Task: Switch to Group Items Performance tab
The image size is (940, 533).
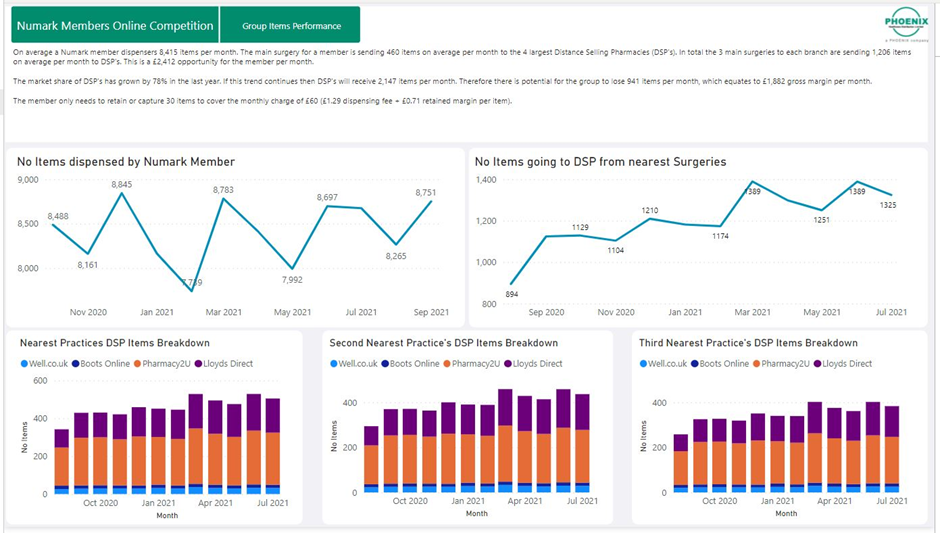Action: pos(291,25)
